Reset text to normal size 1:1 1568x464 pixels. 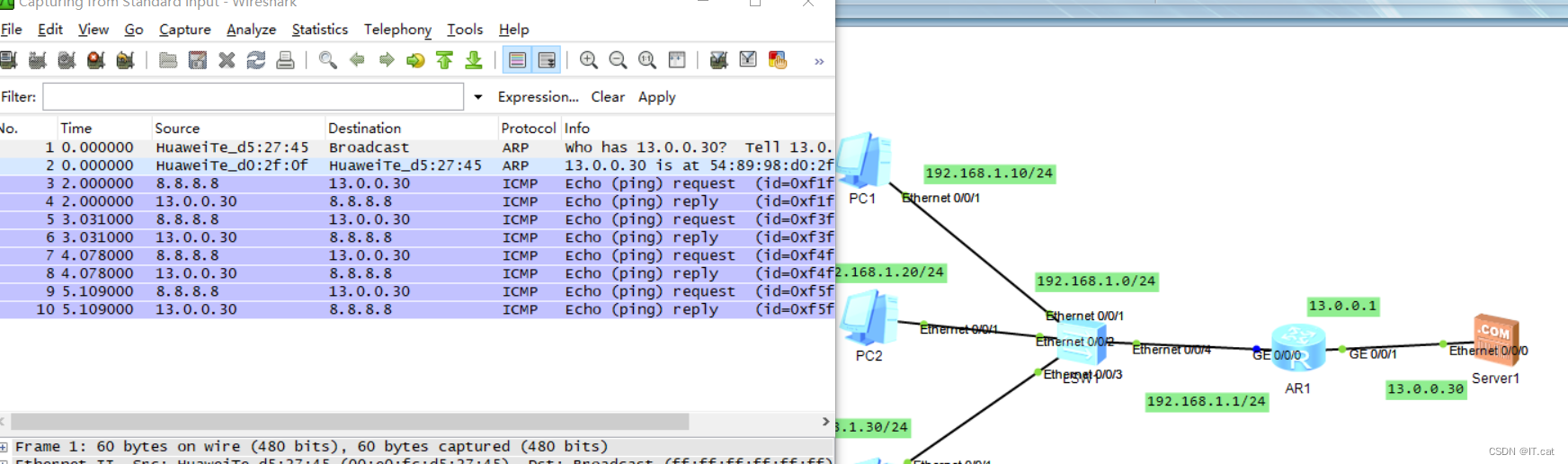647,60
